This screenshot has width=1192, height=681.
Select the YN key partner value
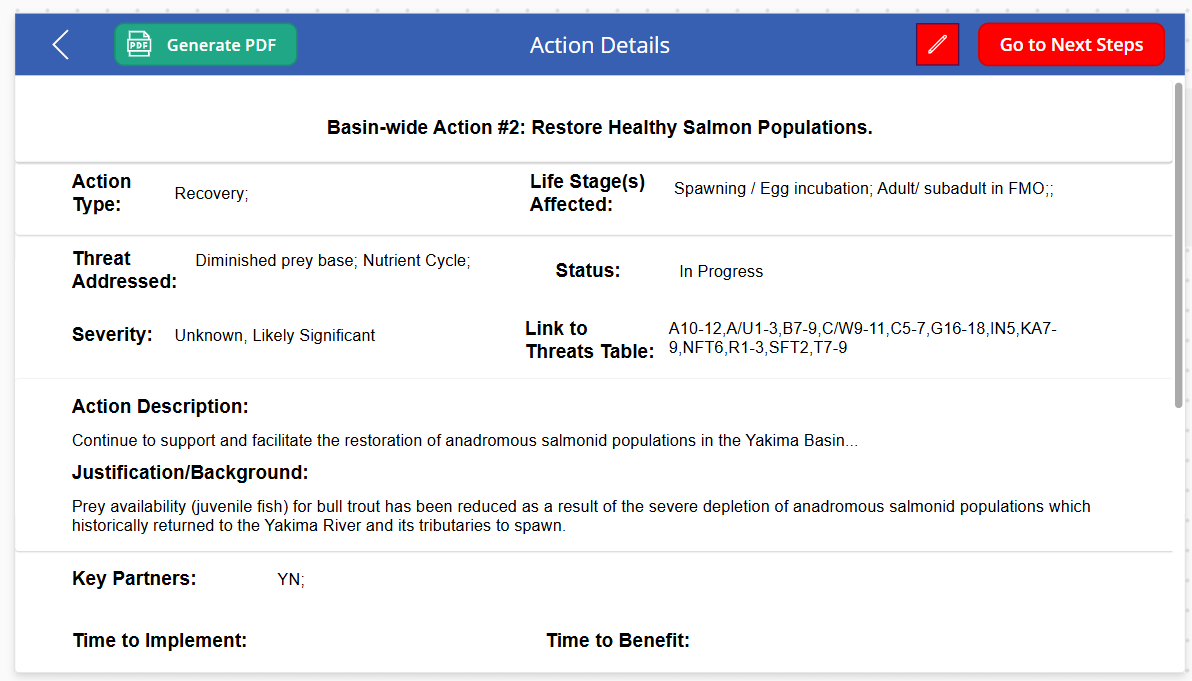point(291,580)
